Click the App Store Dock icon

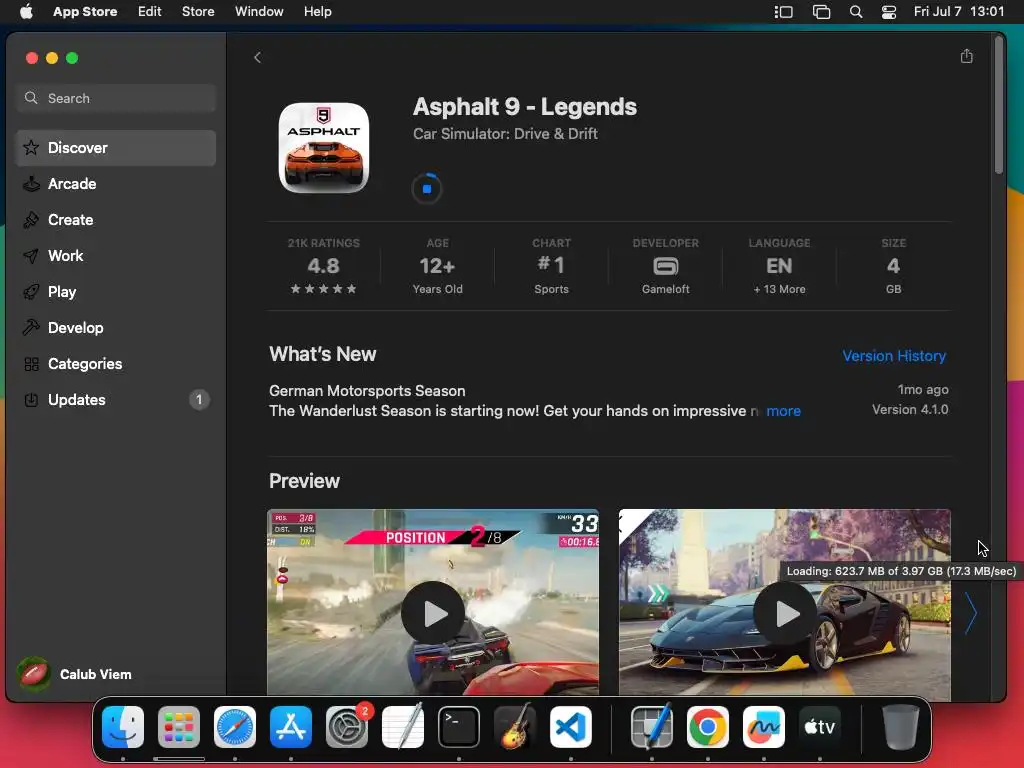tap(291, 727)
